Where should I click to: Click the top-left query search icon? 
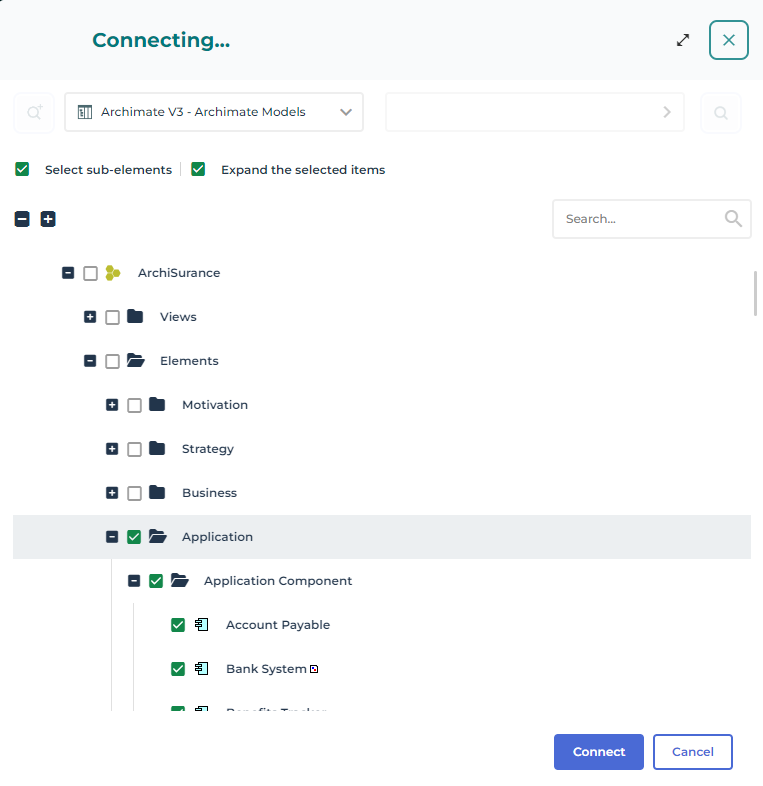34,113
